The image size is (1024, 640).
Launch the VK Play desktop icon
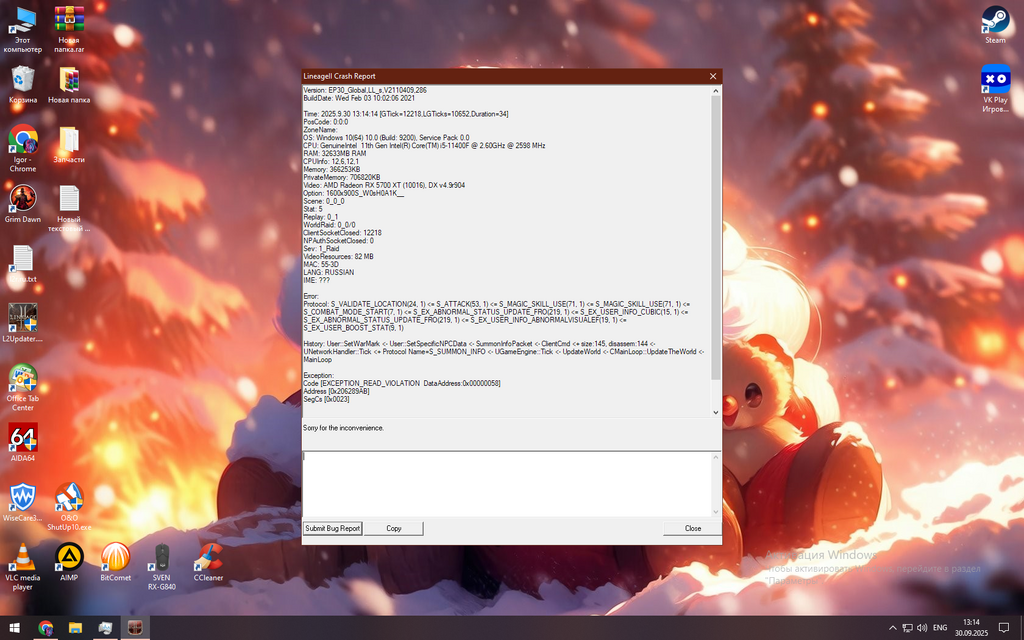[x=995, y=82]
